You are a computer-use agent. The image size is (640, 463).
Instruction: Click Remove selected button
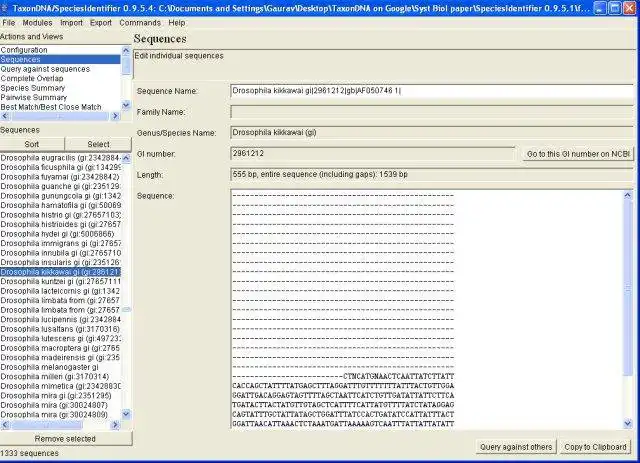point(65,439)
